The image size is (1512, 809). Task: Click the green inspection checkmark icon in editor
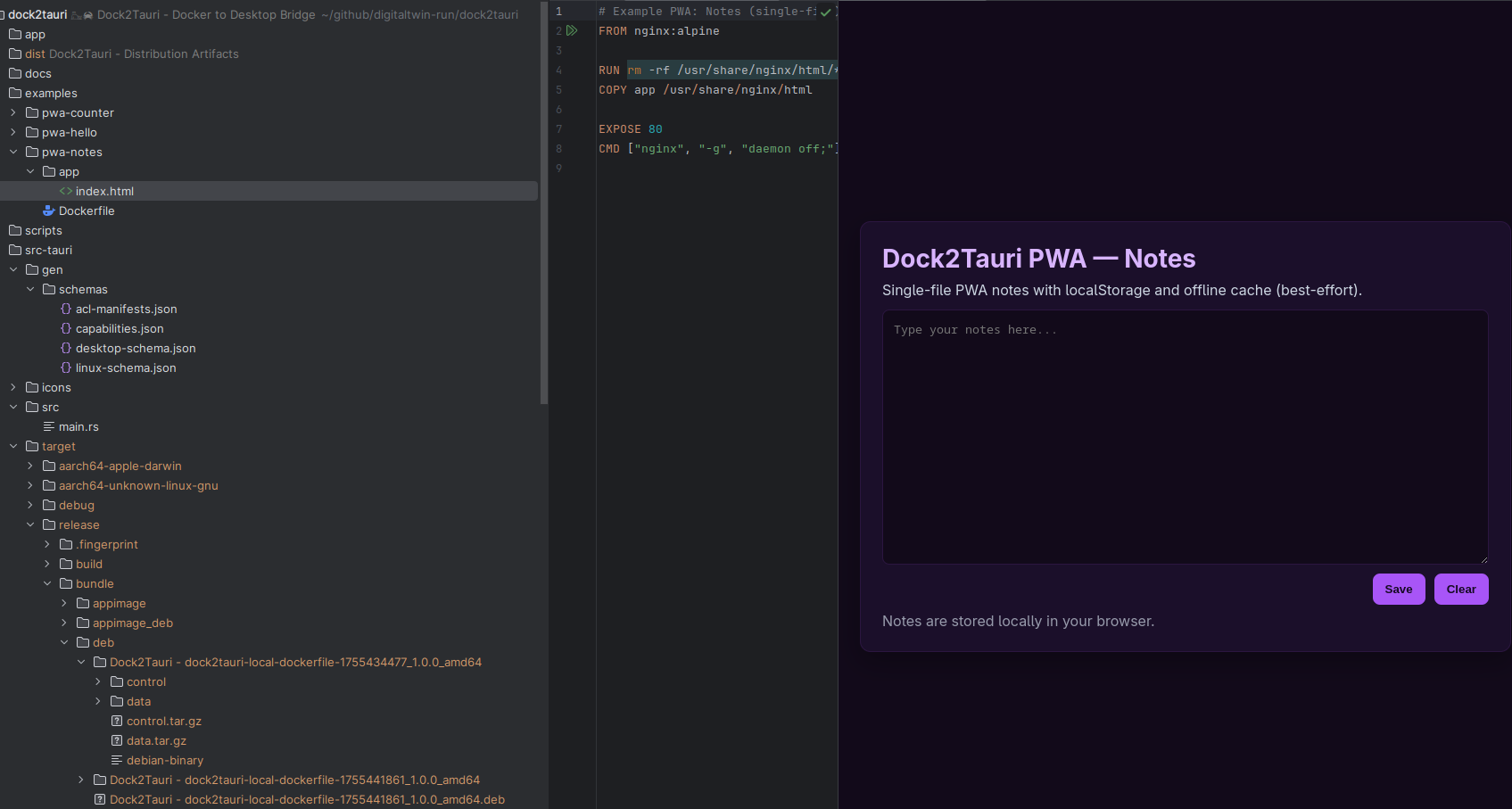click(x=826, y=12)
